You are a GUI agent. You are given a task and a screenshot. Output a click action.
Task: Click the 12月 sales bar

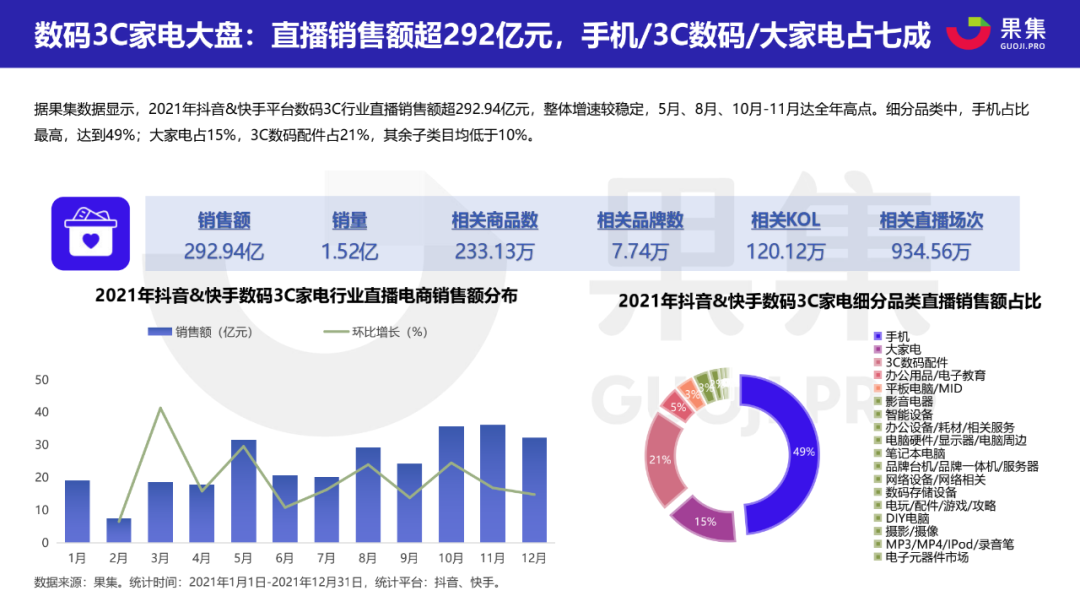click(534, 490)
